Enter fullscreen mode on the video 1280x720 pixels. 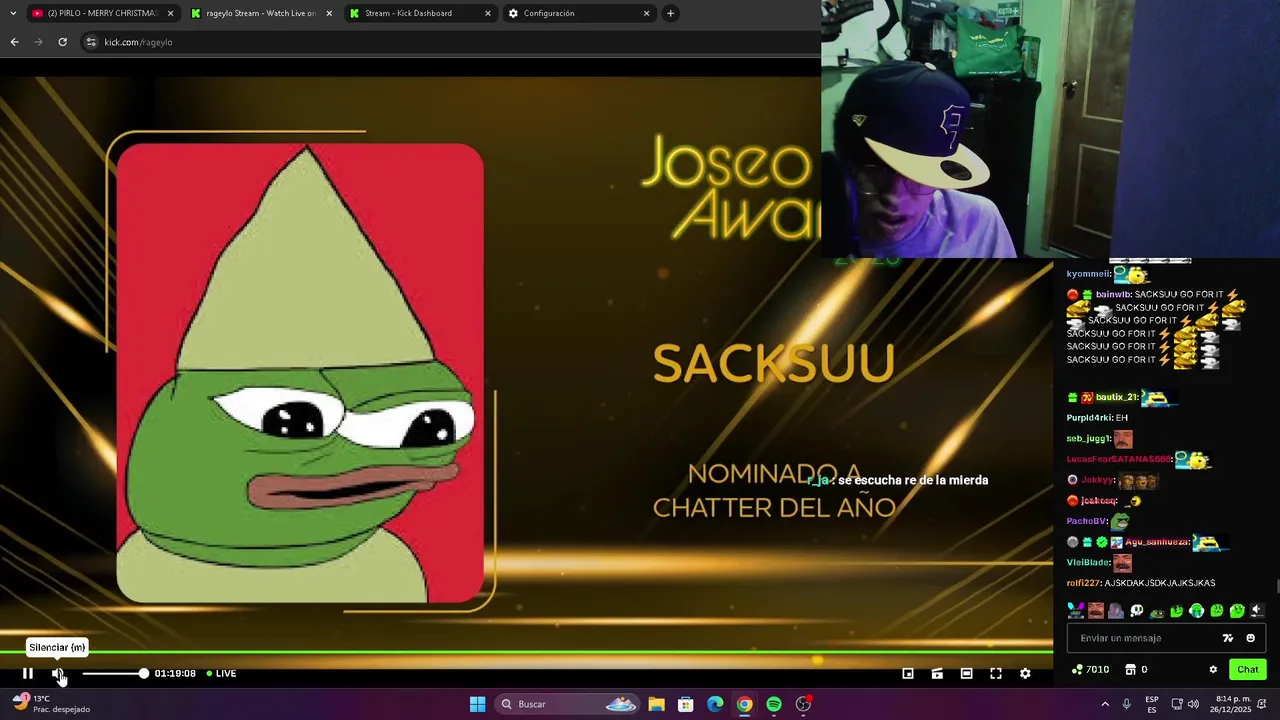click(x=996, y=674)
